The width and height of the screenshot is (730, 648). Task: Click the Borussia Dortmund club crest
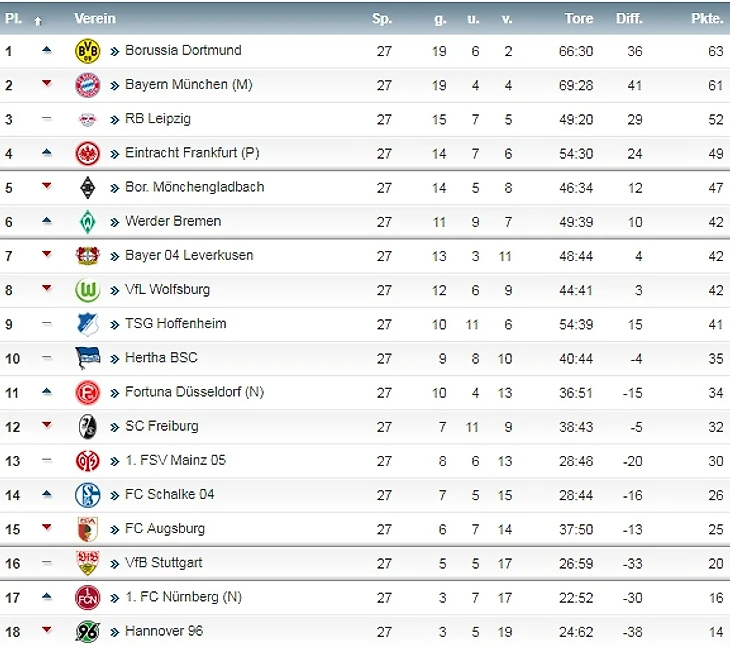point(88,52)
